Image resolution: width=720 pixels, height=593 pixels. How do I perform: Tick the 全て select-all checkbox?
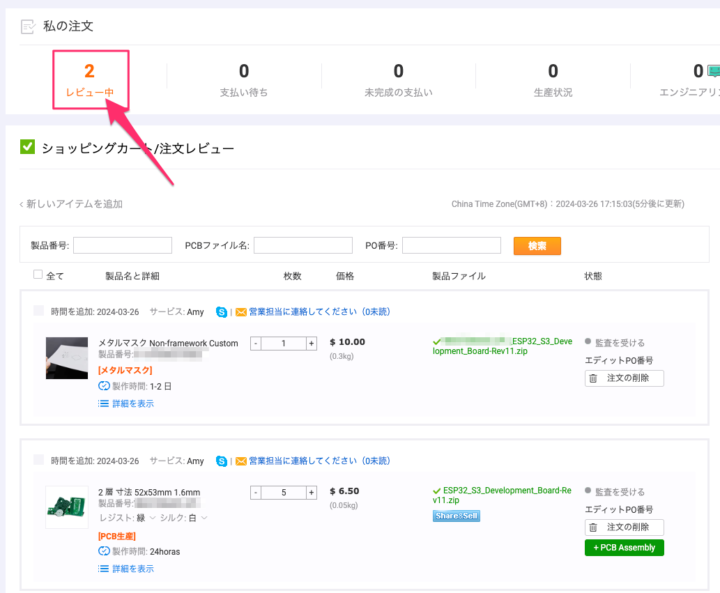coord(38,275)
